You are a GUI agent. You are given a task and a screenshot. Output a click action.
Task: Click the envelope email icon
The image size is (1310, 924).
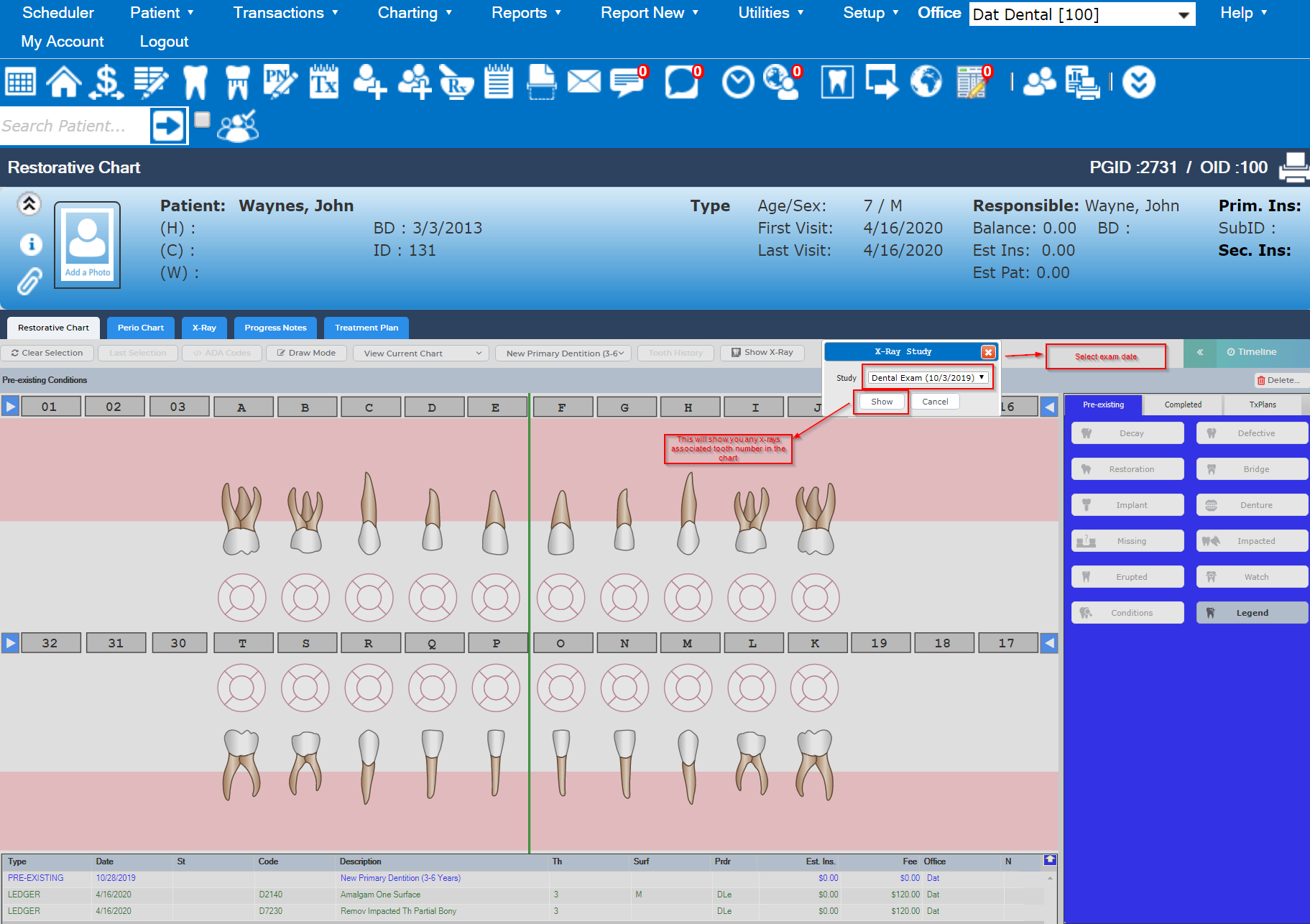tap(583, 81)
